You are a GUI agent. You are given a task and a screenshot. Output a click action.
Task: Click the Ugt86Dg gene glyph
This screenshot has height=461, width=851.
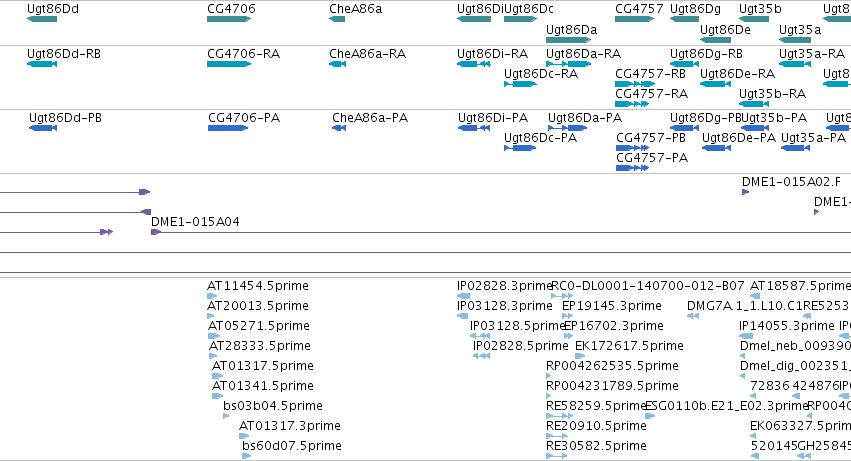point(684,19)
